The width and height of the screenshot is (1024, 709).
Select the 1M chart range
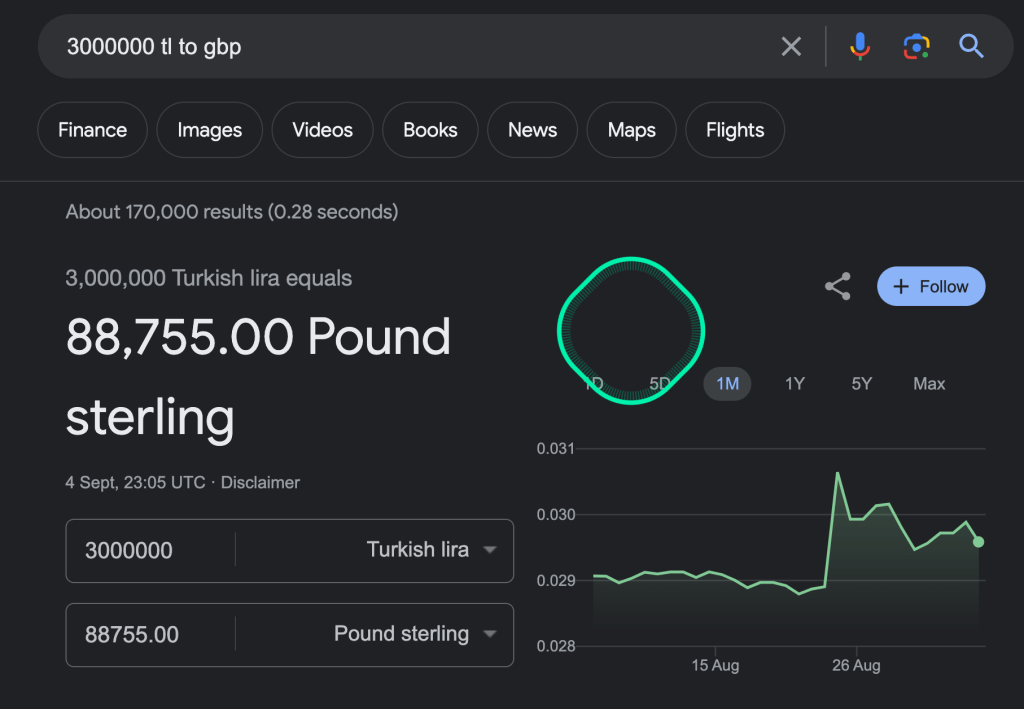(x=727, y=383)
